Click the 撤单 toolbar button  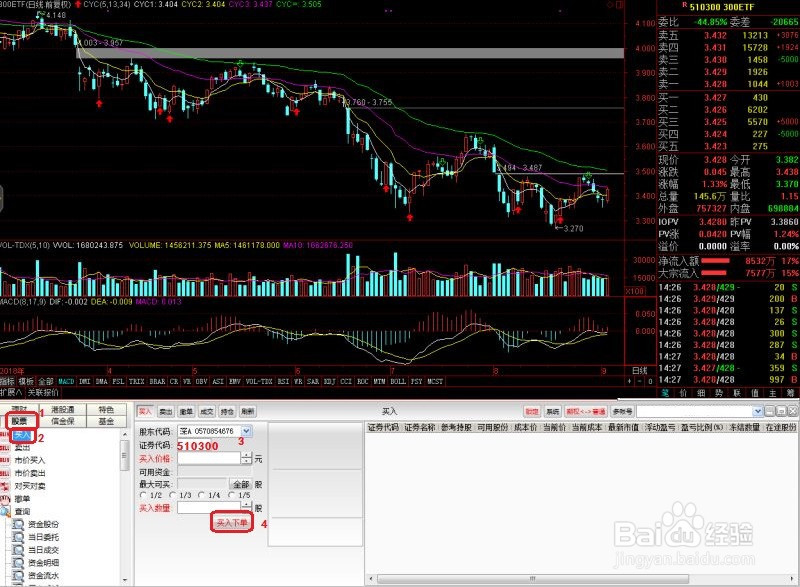tap(186, 411)
